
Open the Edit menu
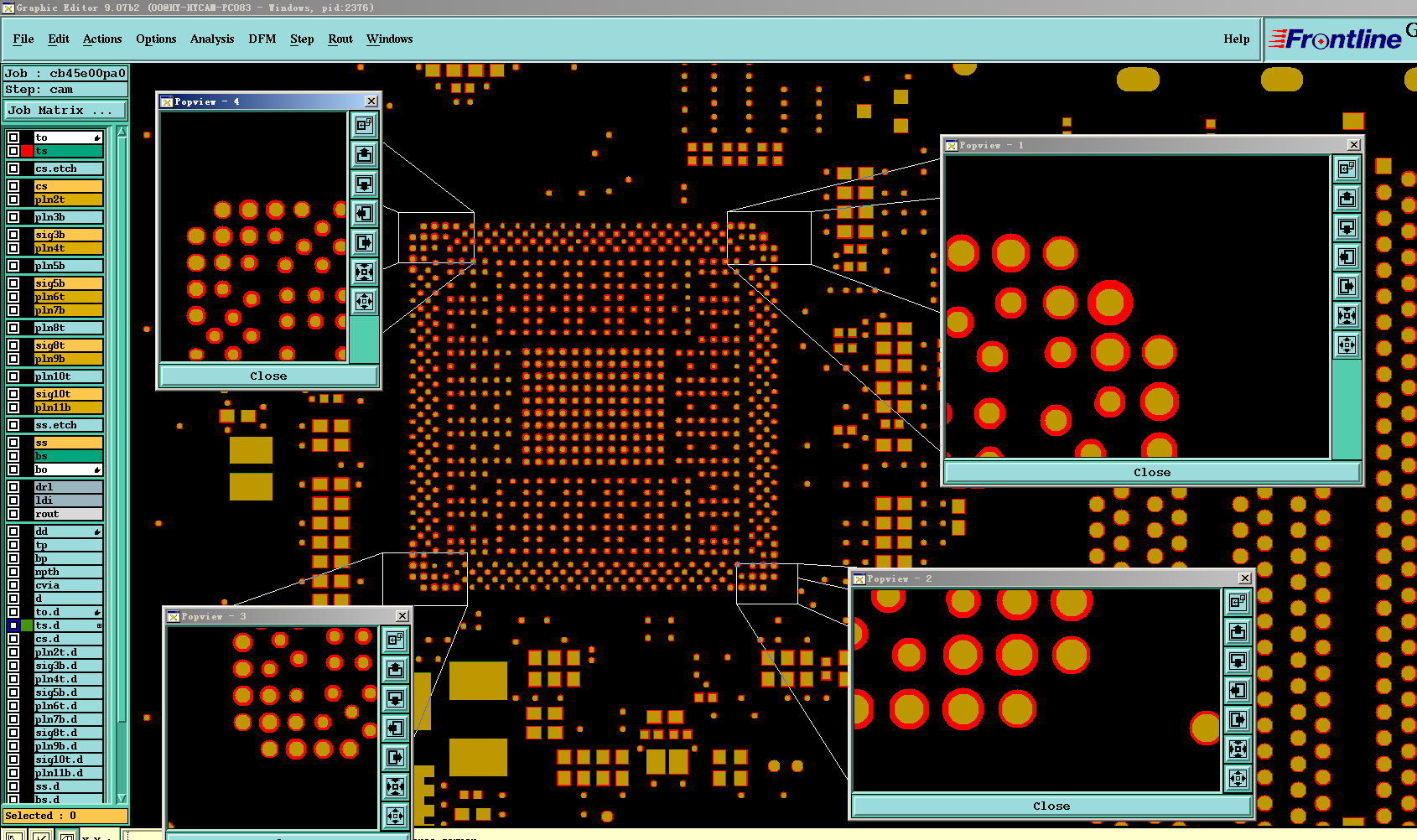coord(59,39)
